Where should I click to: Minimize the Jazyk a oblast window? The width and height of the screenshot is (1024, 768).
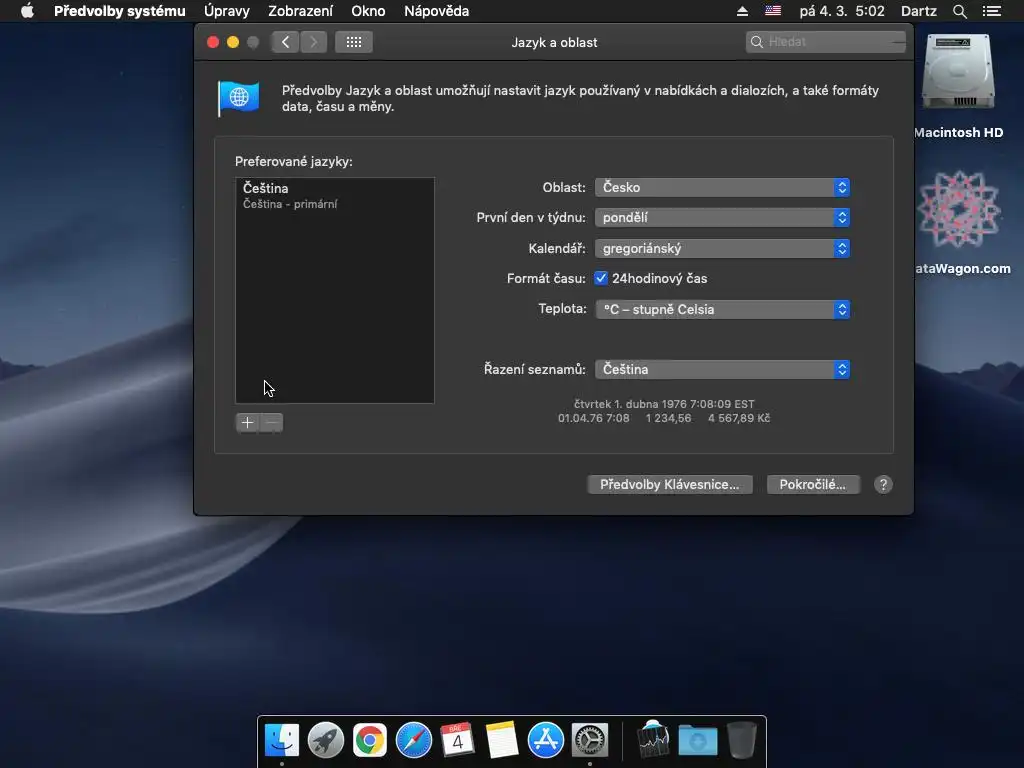click(232, 42)
